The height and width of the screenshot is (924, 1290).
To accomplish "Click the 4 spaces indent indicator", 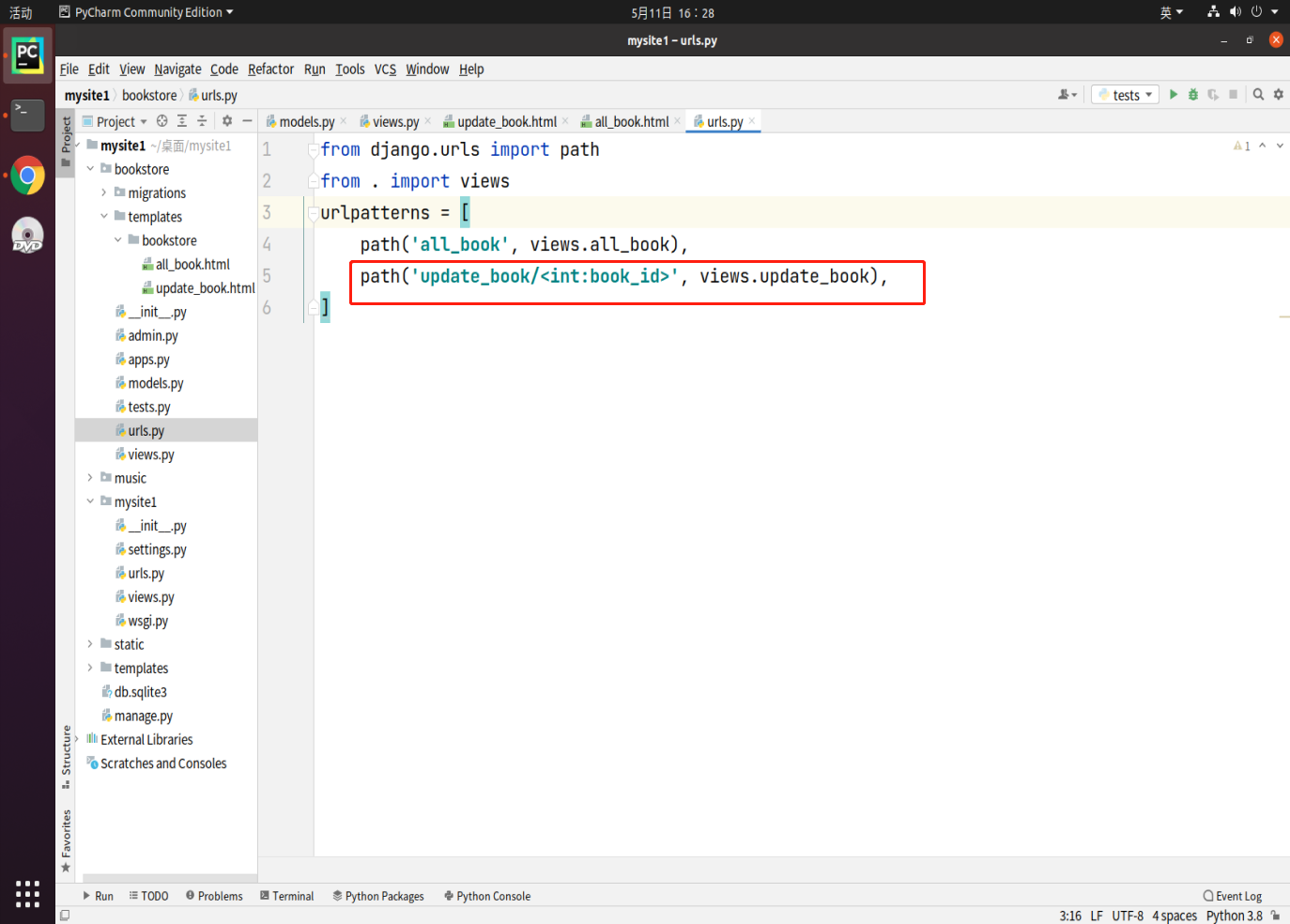I will coord(1175,916).
